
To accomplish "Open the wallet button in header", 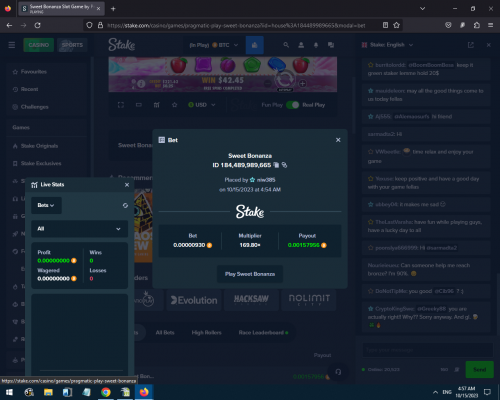I will [x=255, y=45].
